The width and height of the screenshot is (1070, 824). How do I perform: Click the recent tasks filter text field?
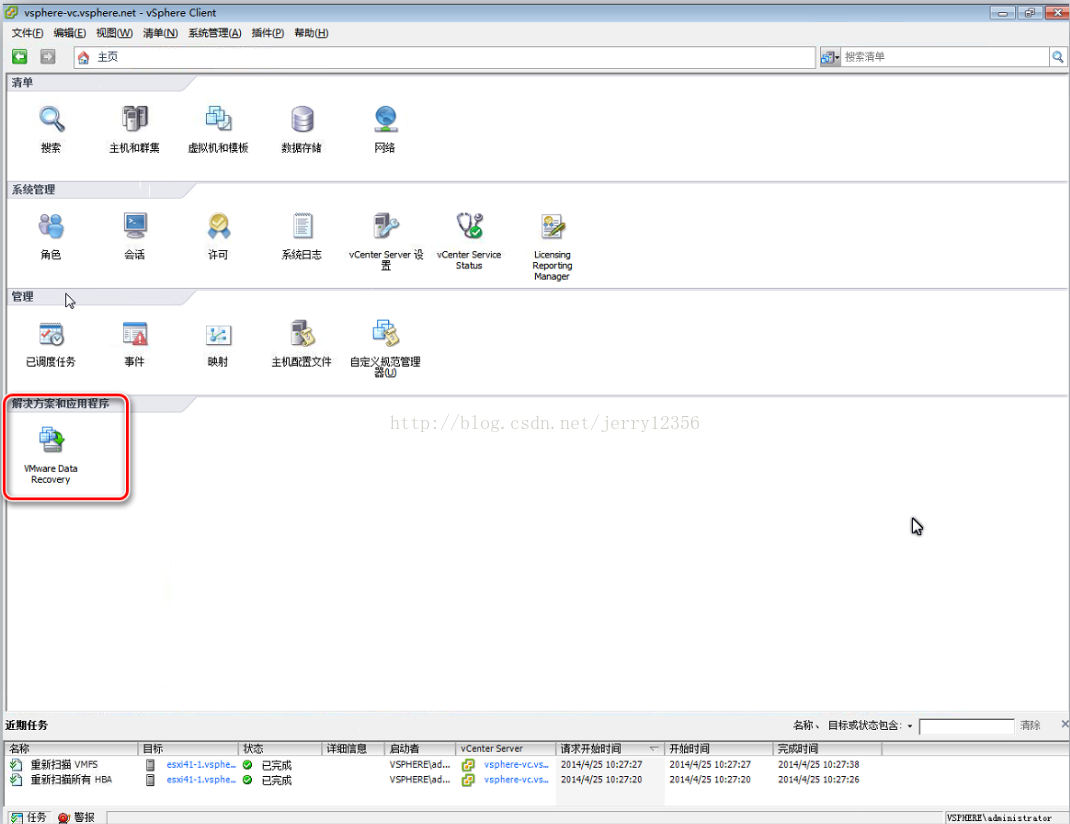[x=966, y=726]
